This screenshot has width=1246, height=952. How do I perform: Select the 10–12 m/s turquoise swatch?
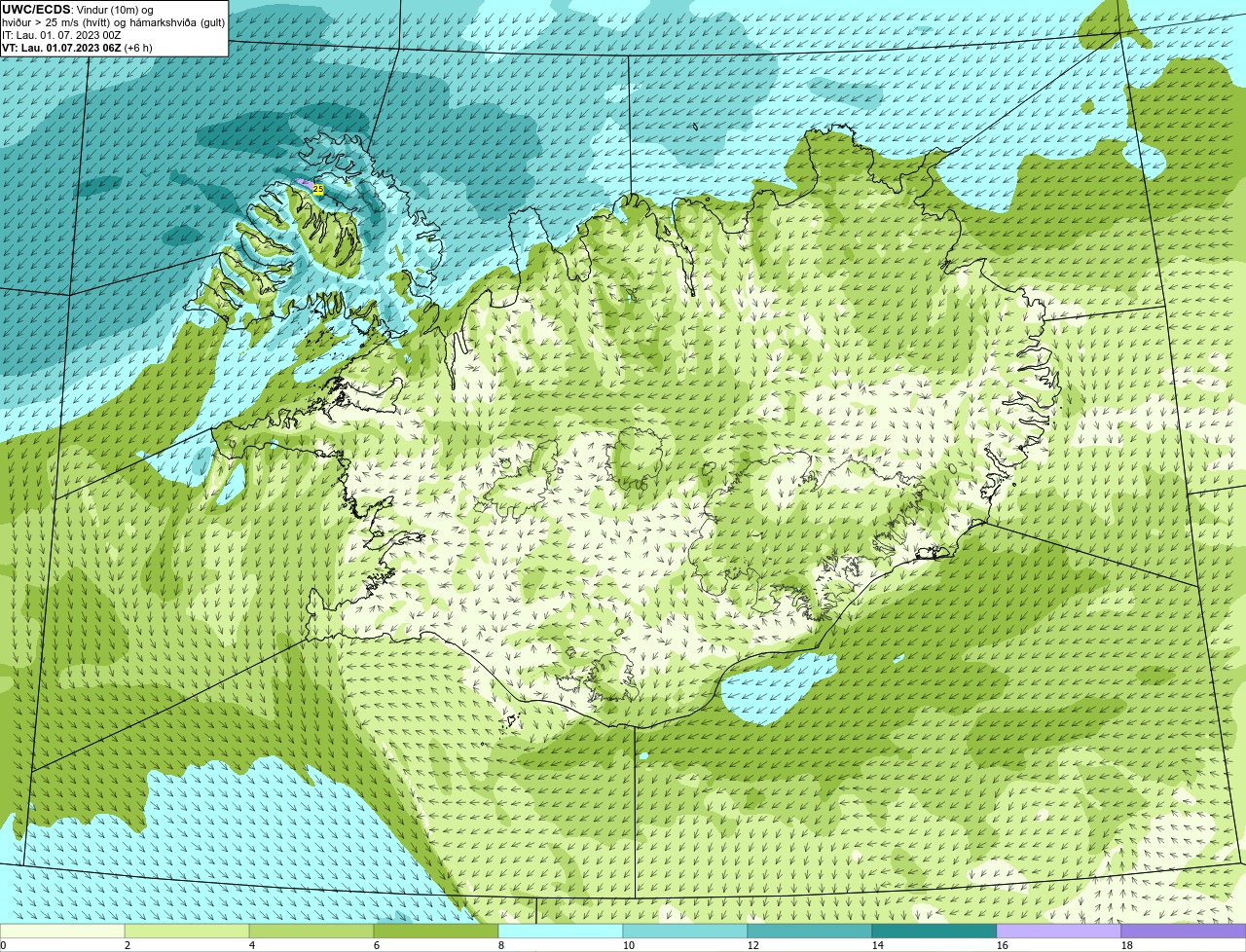click(685, 932)
